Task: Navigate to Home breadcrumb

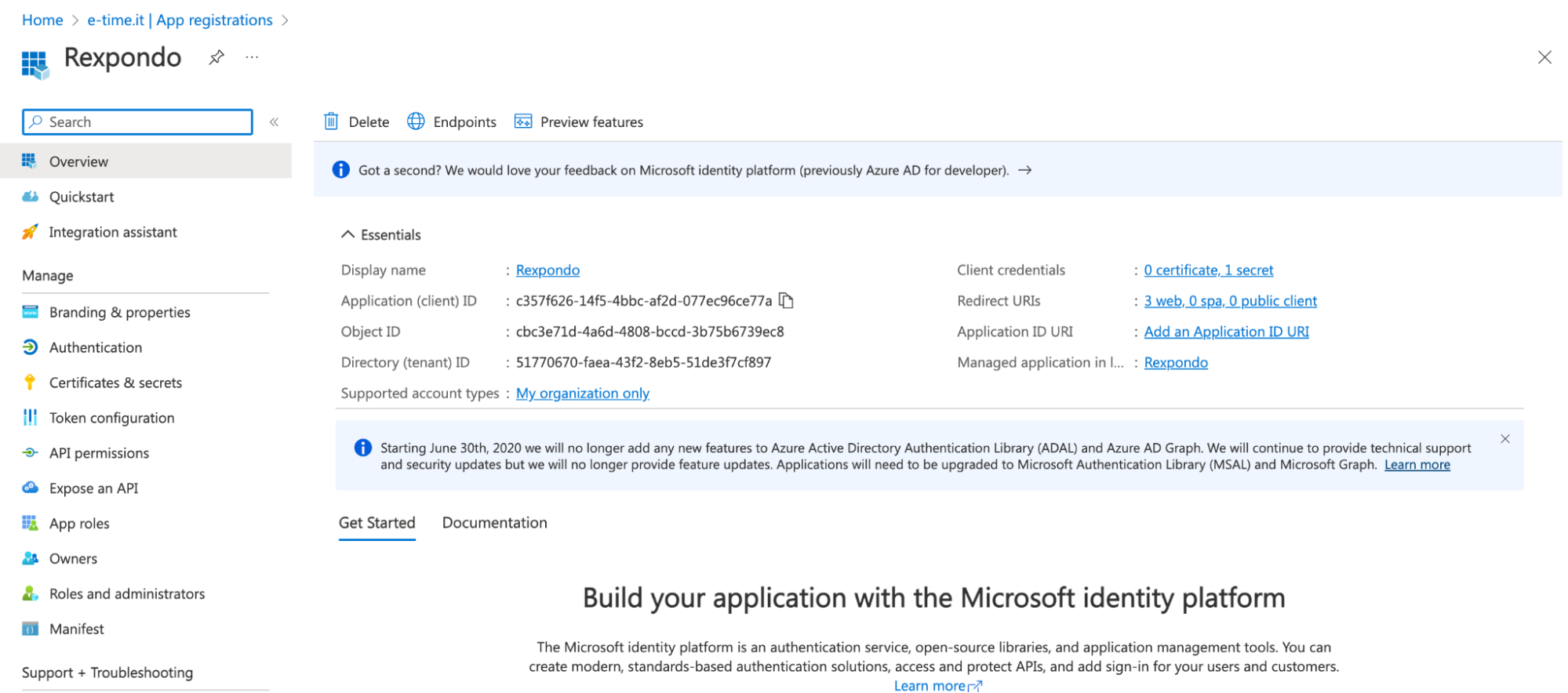Action: click(x=42, y=20)
